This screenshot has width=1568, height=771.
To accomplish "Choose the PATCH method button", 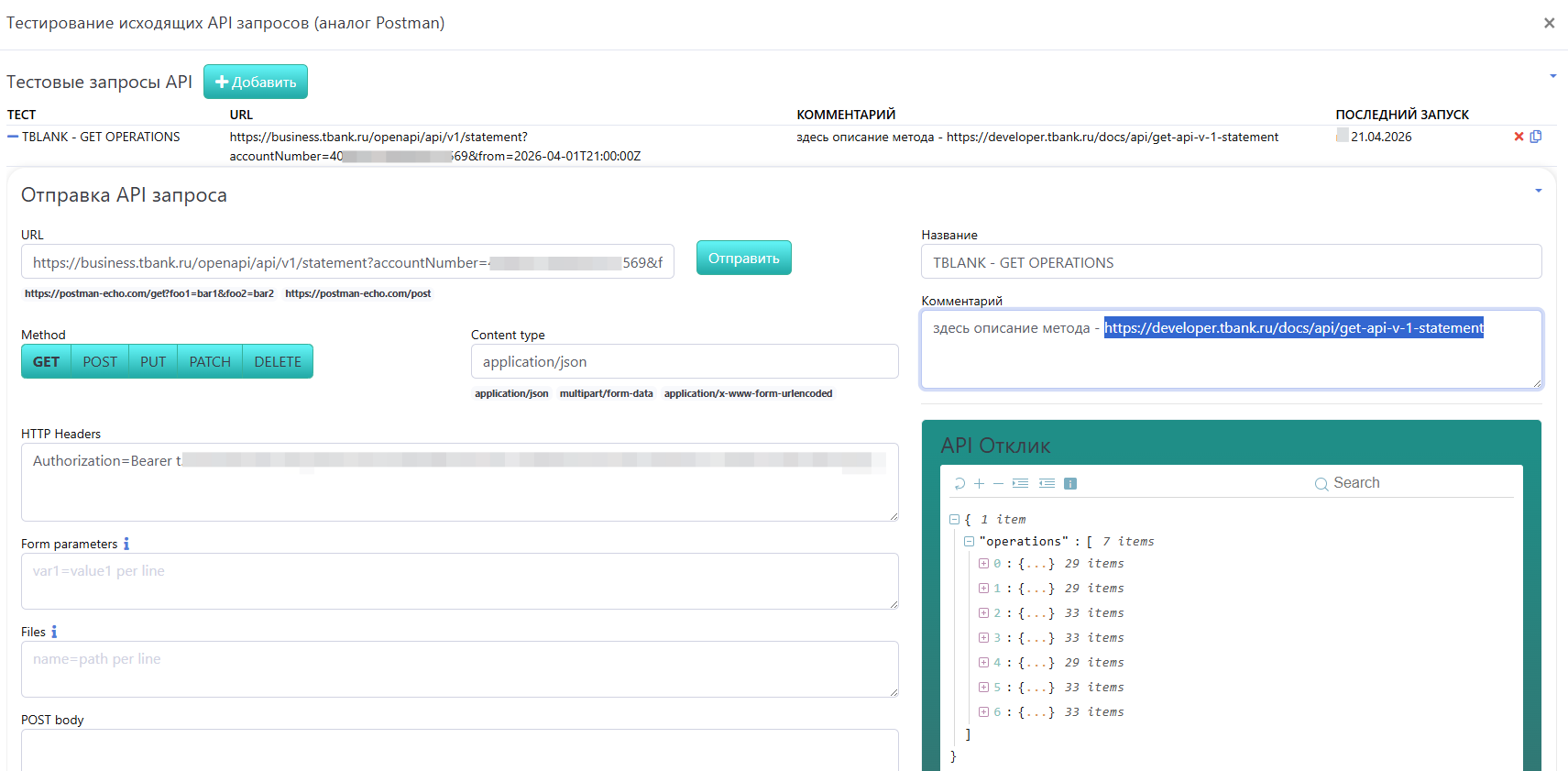I will pos(210,361).
